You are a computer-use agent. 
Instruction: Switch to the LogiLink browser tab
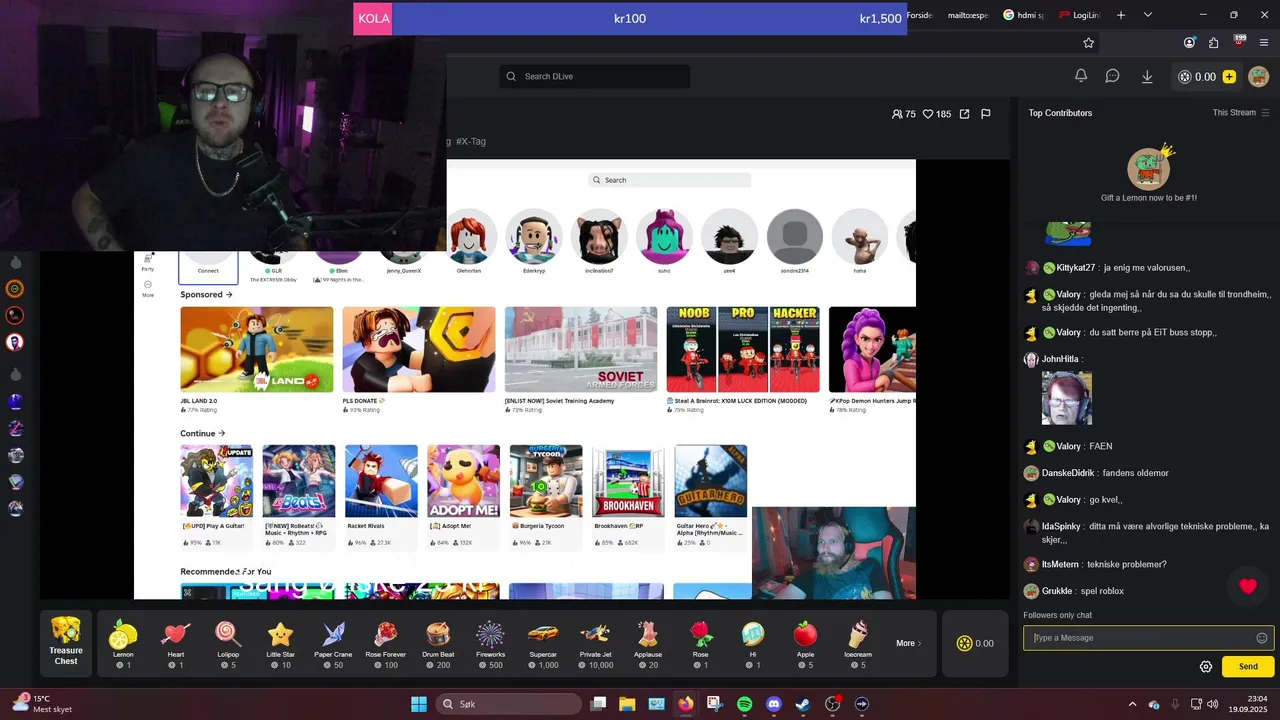click(1078, 15)
